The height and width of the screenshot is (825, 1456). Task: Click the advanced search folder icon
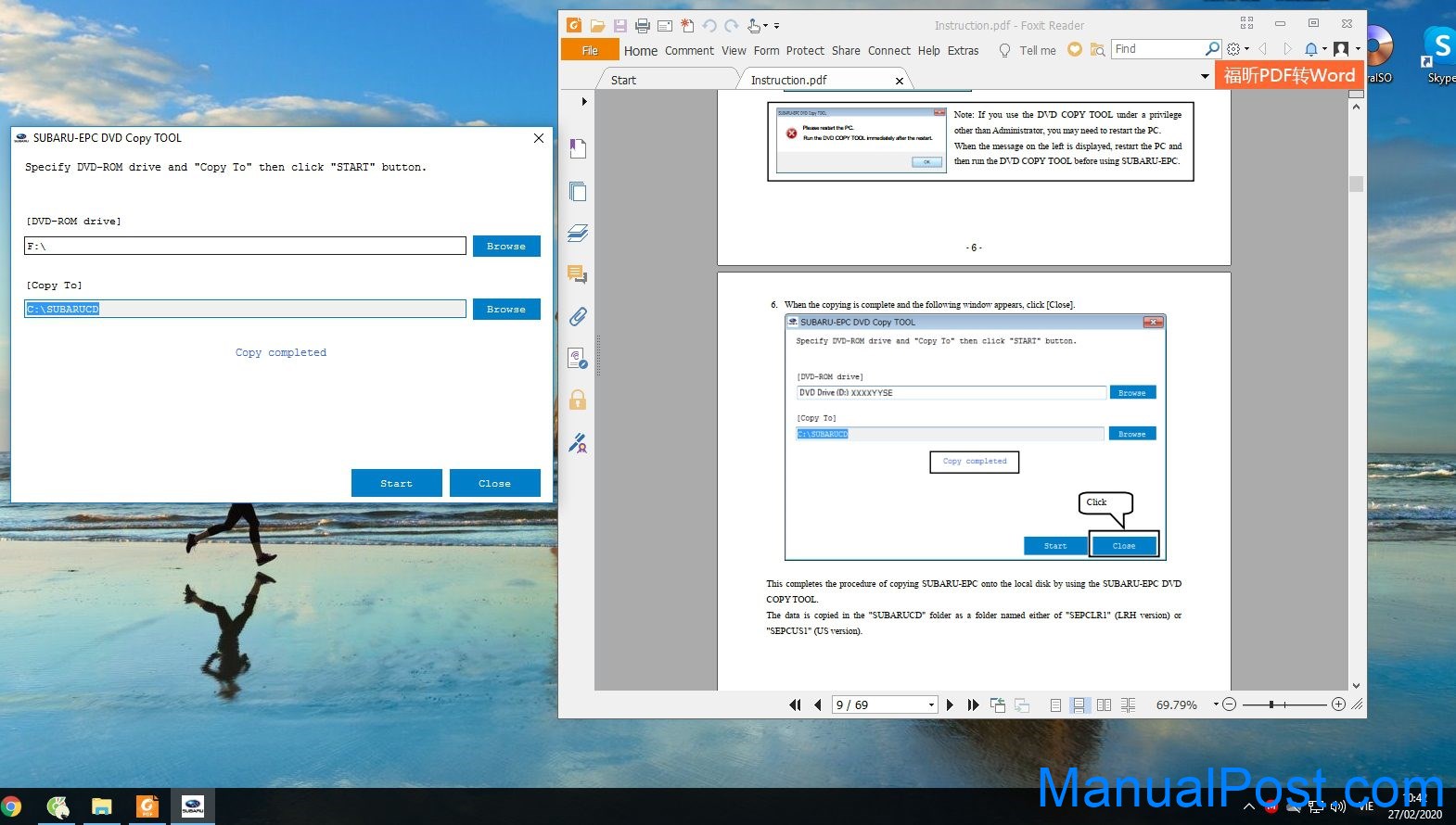(x=1097, y=50)
